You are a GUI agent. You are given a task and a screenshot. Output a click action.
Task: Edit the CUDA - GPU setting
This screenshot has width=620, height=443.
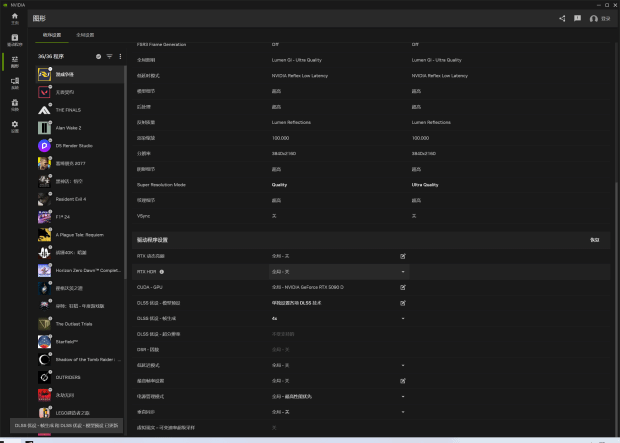click(403, 288)
